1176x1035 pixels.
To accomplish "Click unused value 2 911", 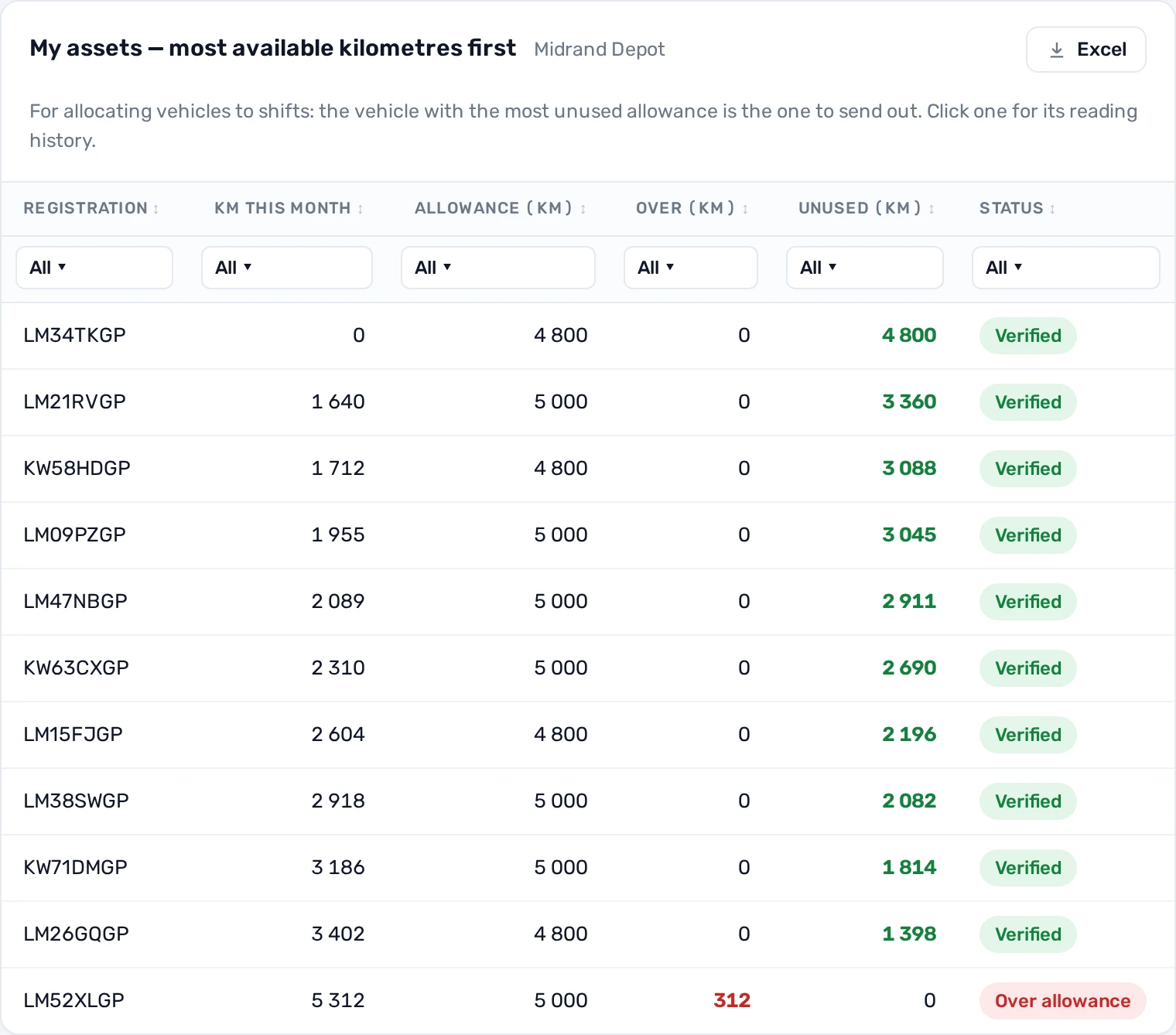I will point(909,601).
